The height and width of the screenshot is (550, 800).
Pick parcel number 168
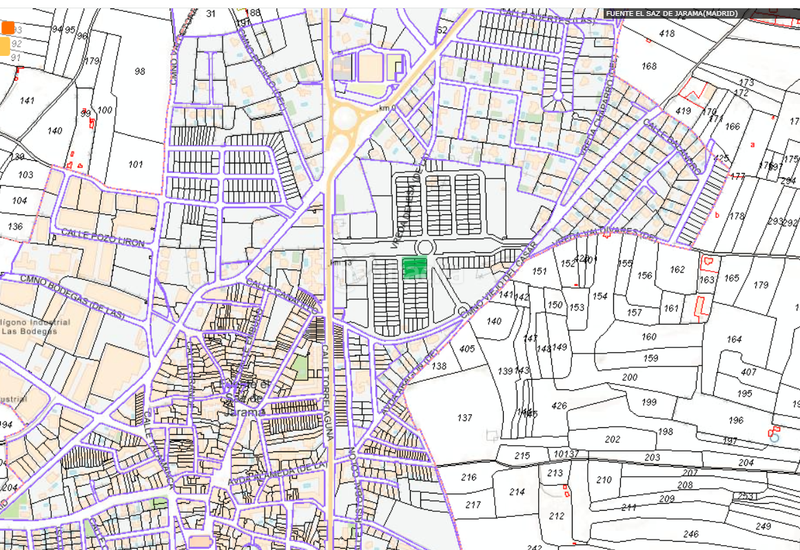(x=649, y=66)
